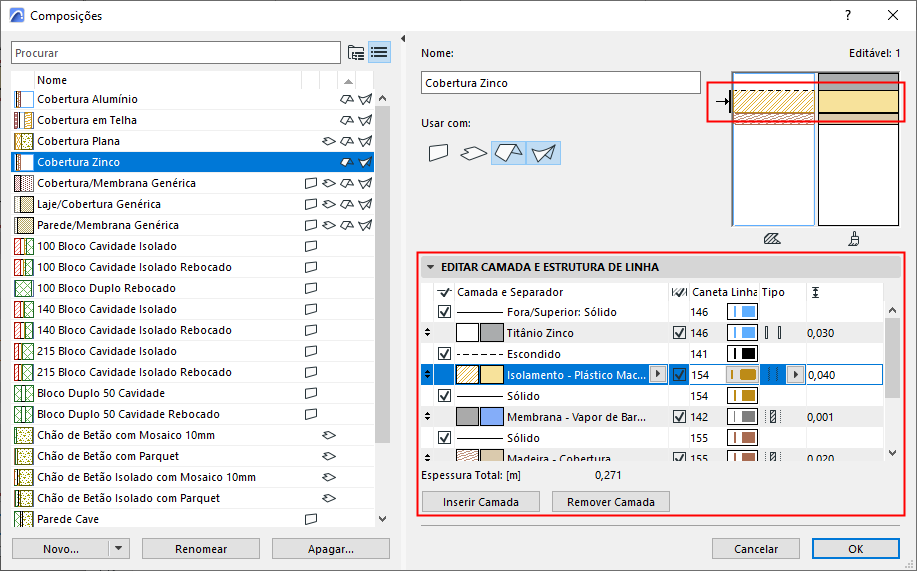The width and height of the screenshot is (917, 571).
Task: Toggle Wall usage icon under Usar com
Action: click(439, 153)
